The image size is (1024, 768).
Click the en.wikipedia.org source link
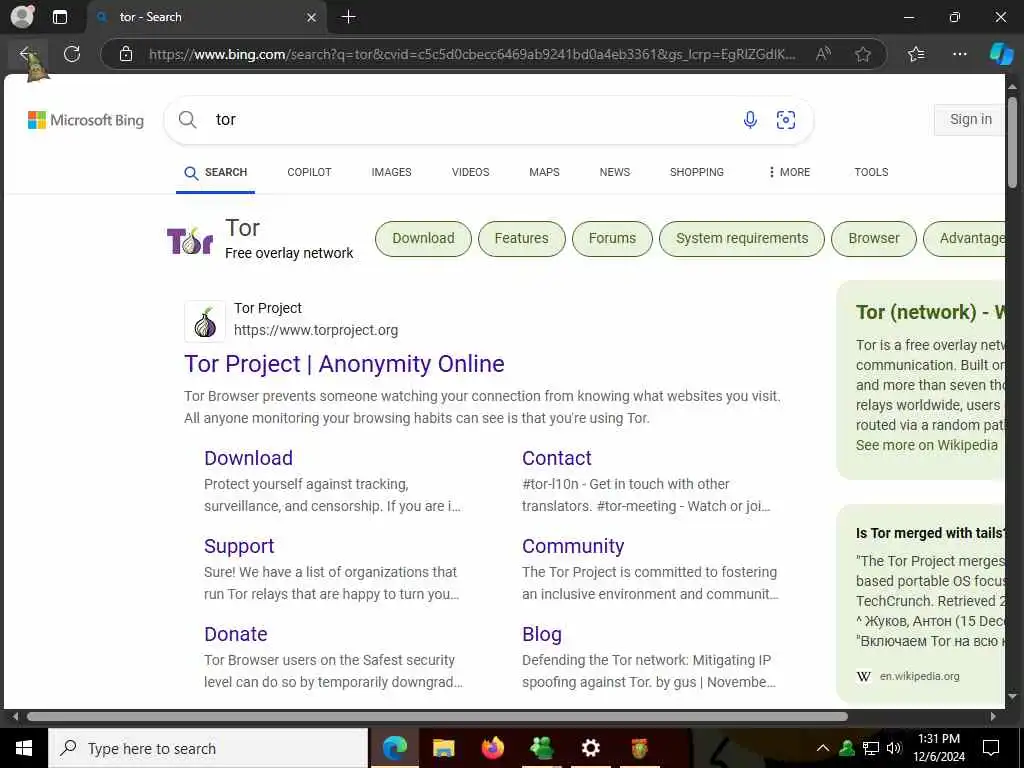(920, 677)
